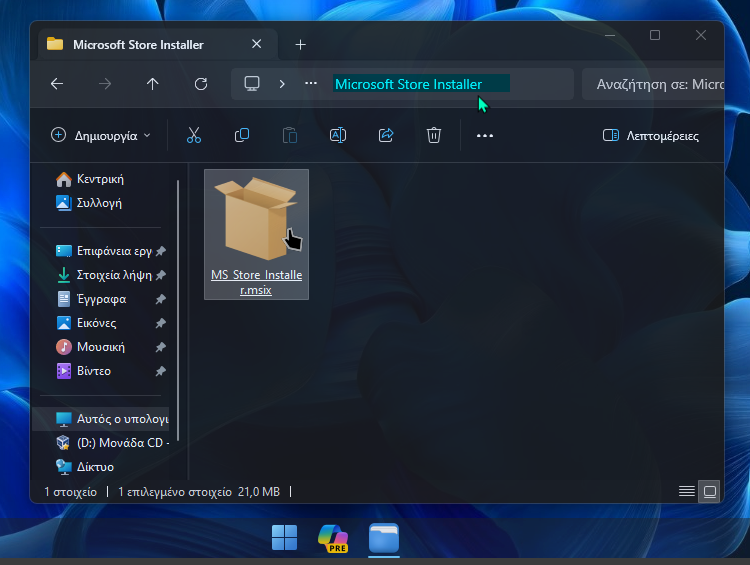
Task: Share the selected file
Action: [x=386, y=135]
